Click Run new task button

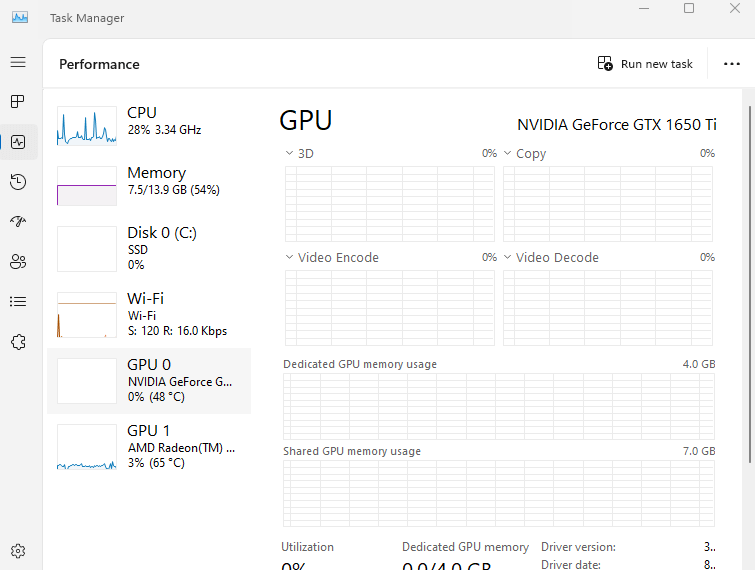click(645, 64)
